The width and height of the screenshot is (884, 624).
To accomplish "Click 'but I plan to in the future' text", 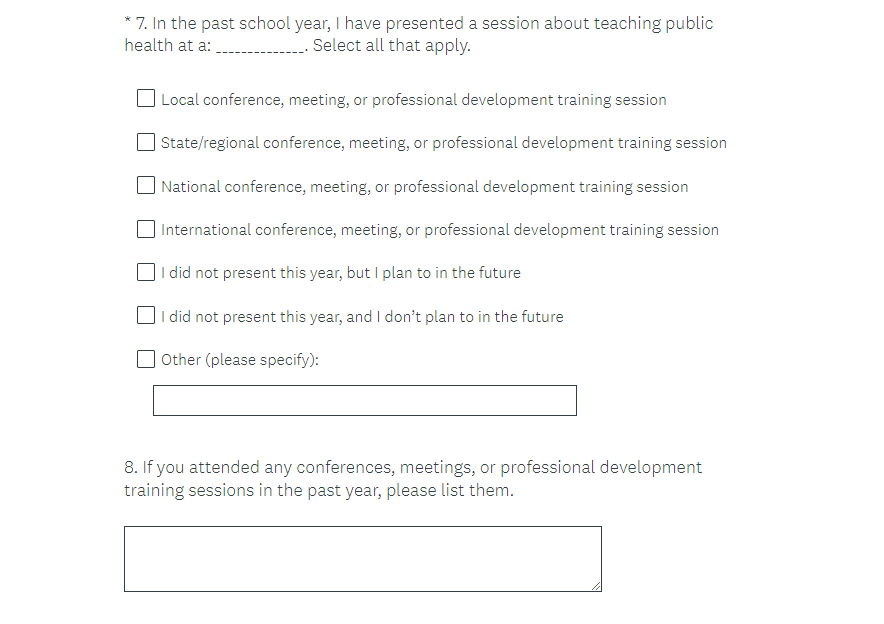I will (434, 273).
